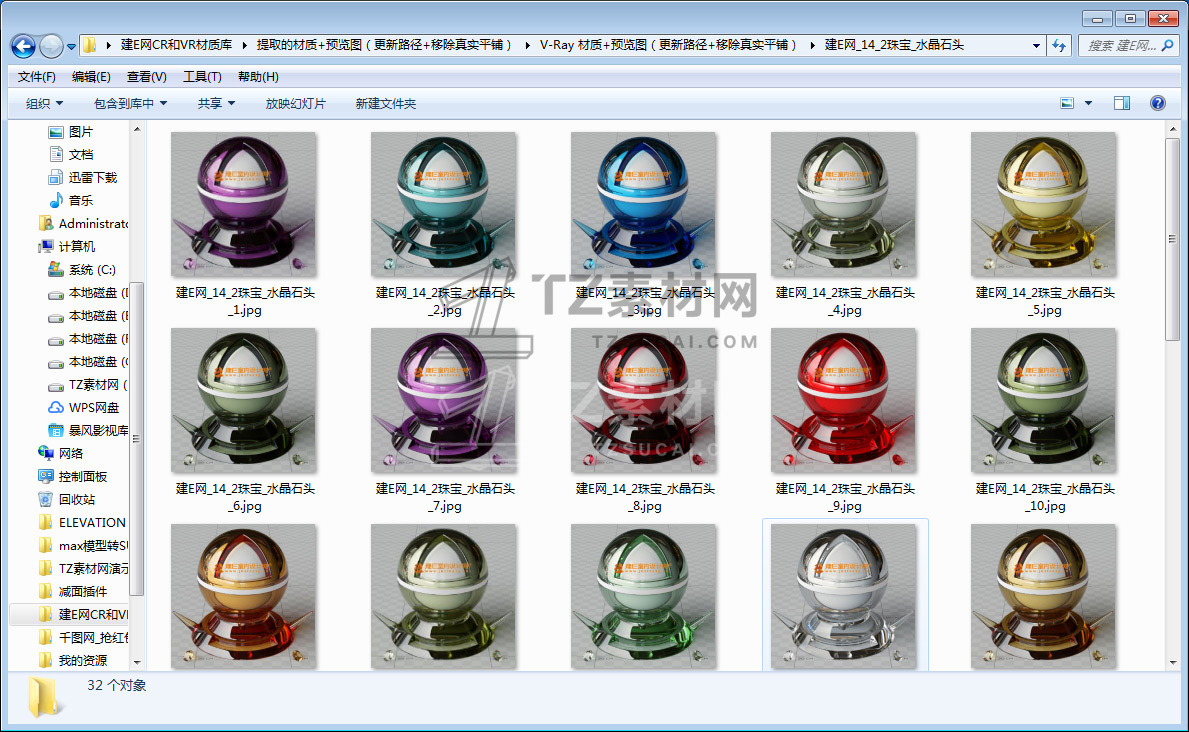Screen dimensions: 1189x732
Task: Open the 工具(T) menu
Action: 202,77
